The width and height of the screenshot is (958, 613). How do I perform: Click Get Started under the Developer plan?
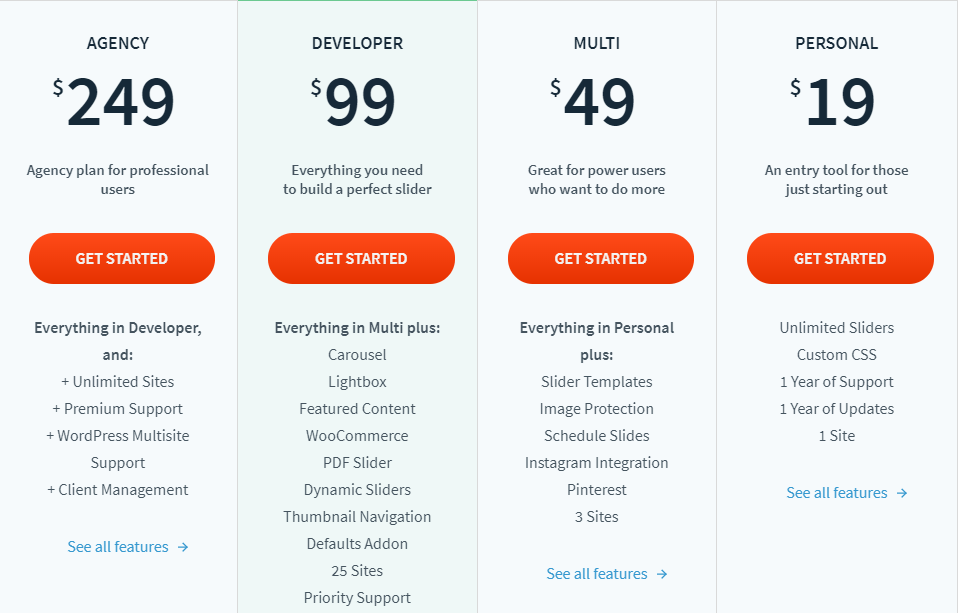361,259
